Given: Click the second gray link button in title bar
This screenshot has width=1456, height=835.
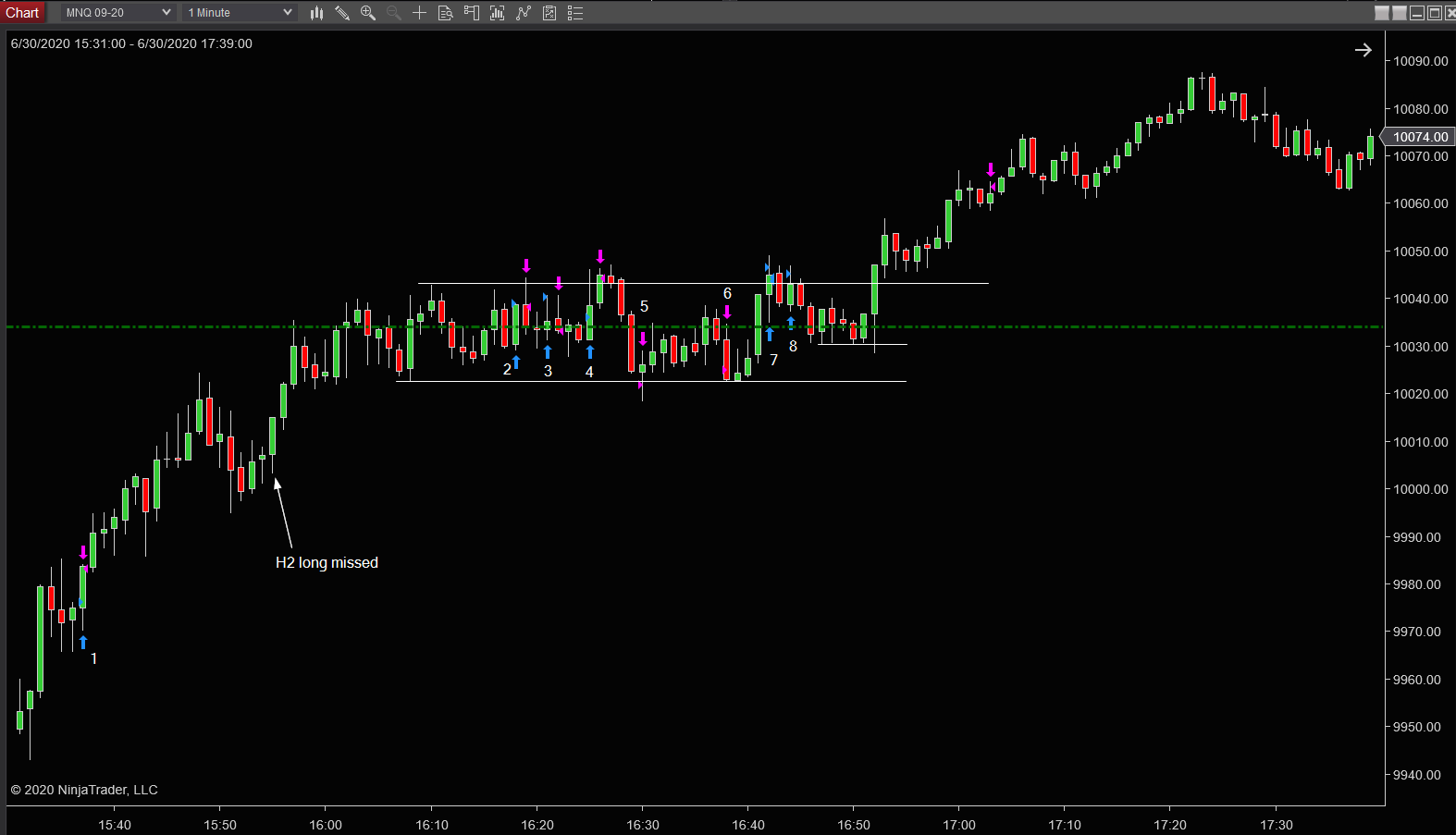Looking at the screenshot, I should click(x=1400, y=12).
